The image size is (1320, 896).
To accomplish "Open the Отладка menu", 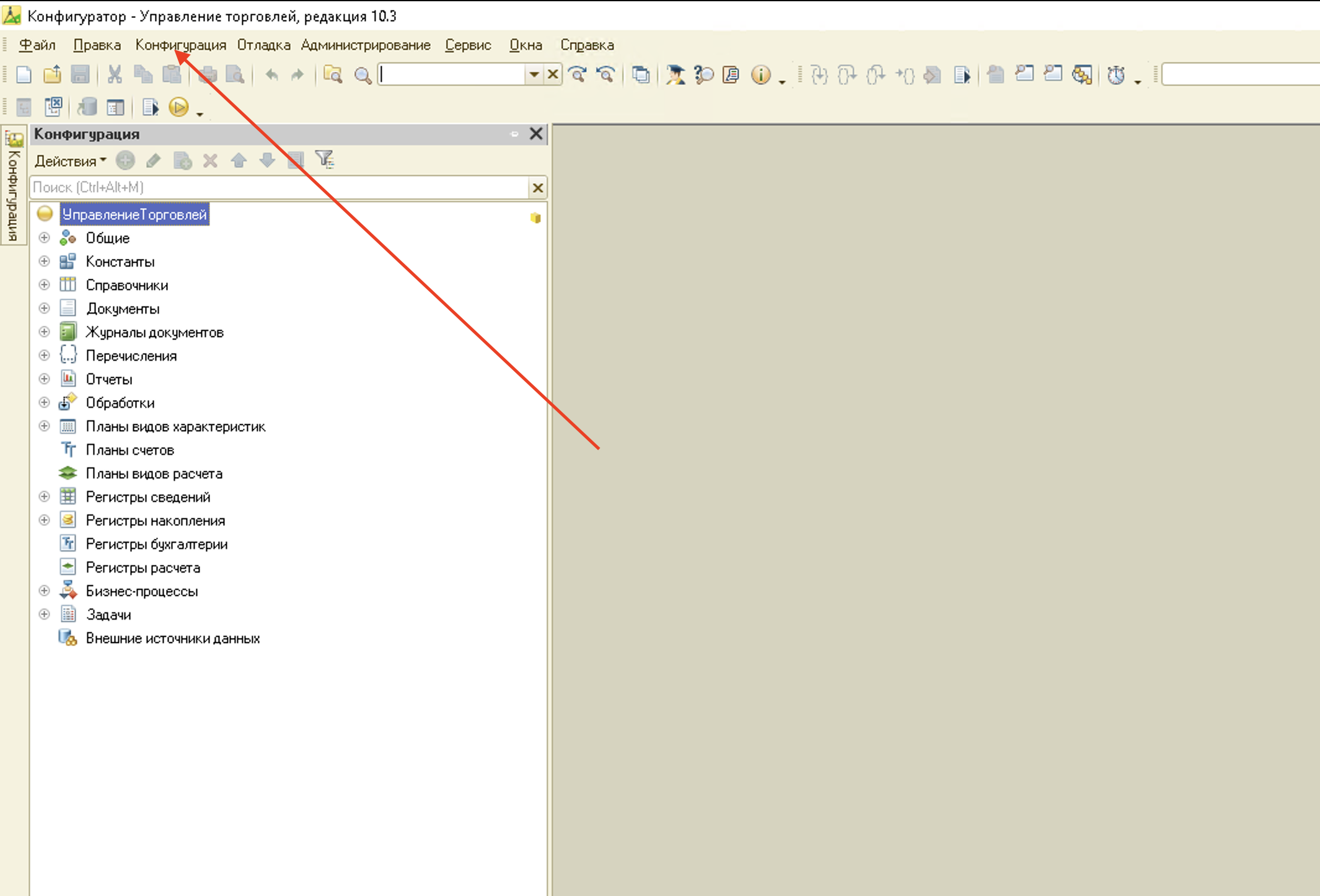I will [263, 45].
